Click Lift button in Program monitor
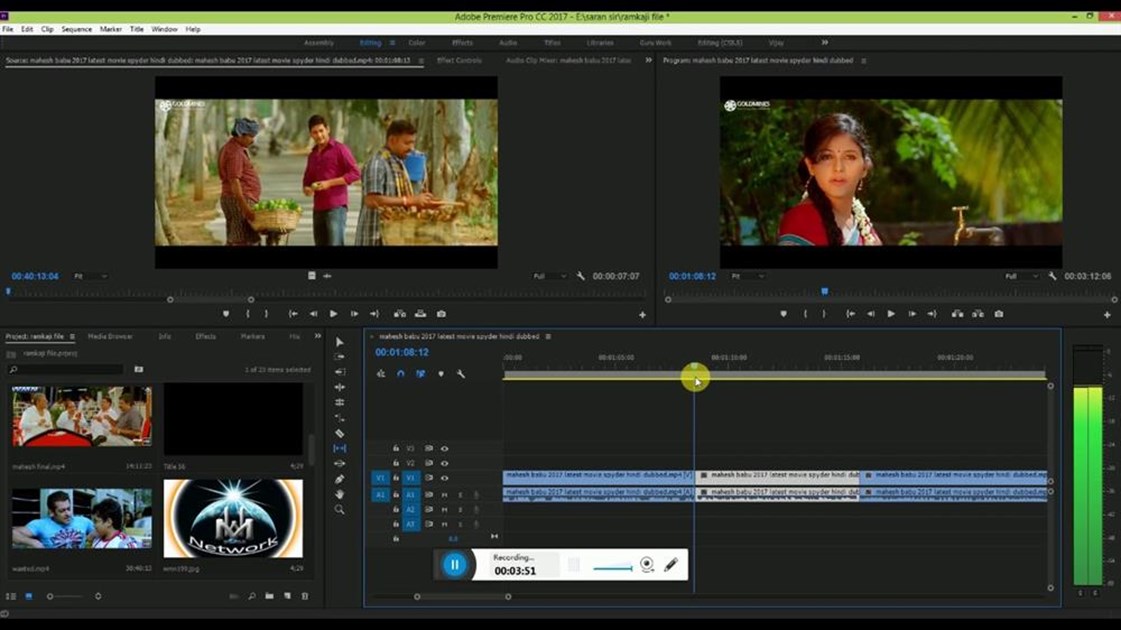Image resolution: width=1121 pixels, height=630 pixels. [x=957, y=314]
